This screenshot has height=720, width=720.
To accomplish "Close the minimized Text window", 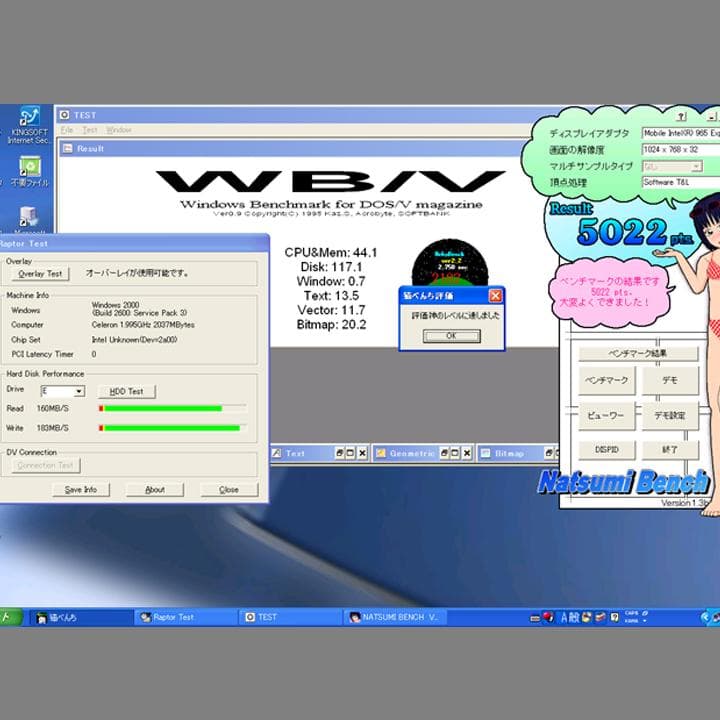I will pyautogui.click(x=362, y=453).
